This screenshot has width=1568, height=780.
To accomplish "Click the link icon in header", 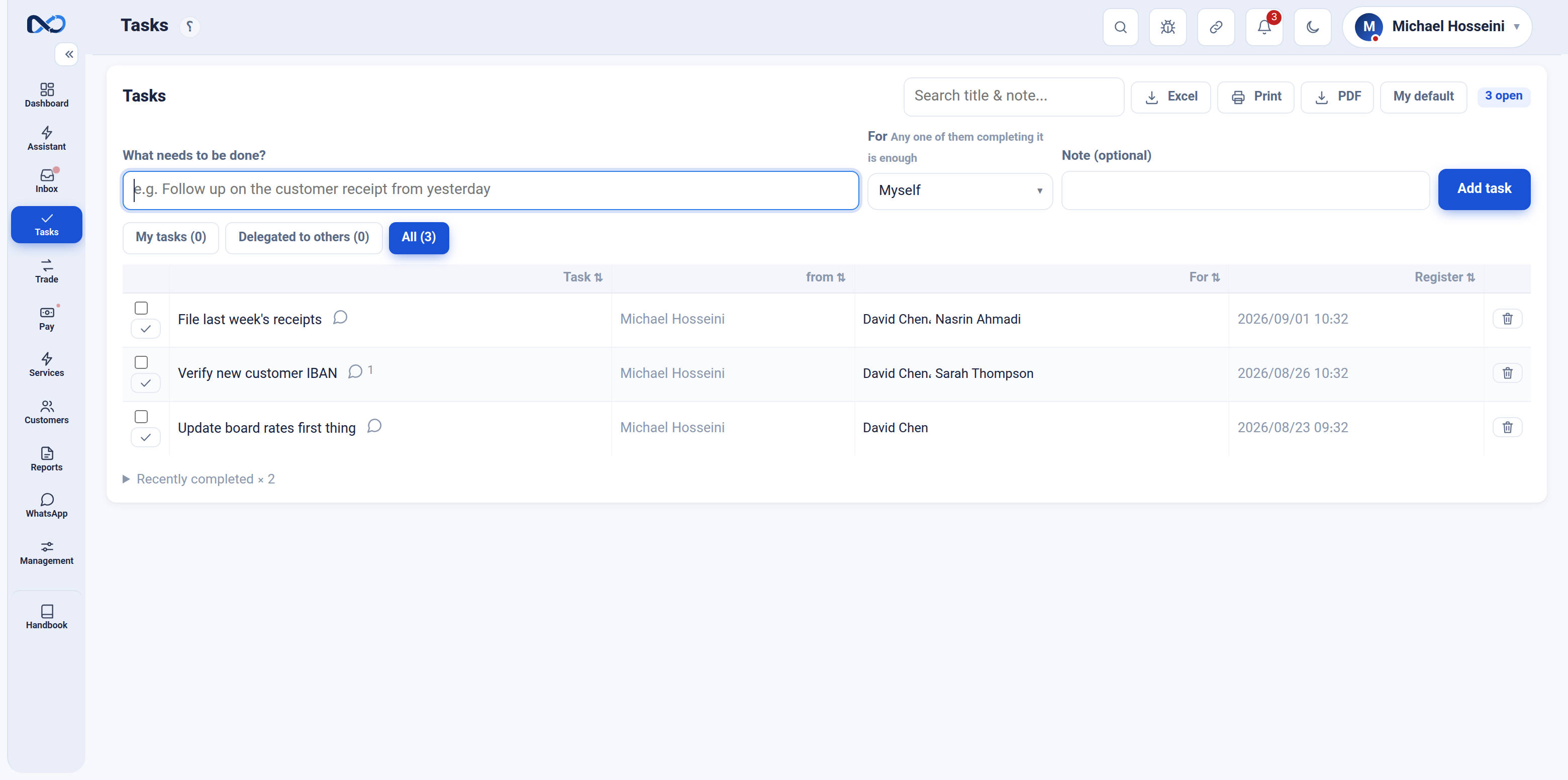I will (1216, 27).
